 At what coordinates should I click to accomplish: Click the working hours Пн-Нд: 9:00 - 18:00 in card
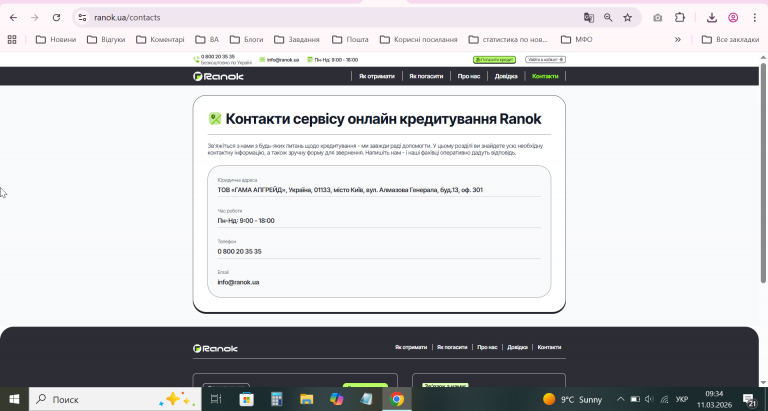point(246,220)
